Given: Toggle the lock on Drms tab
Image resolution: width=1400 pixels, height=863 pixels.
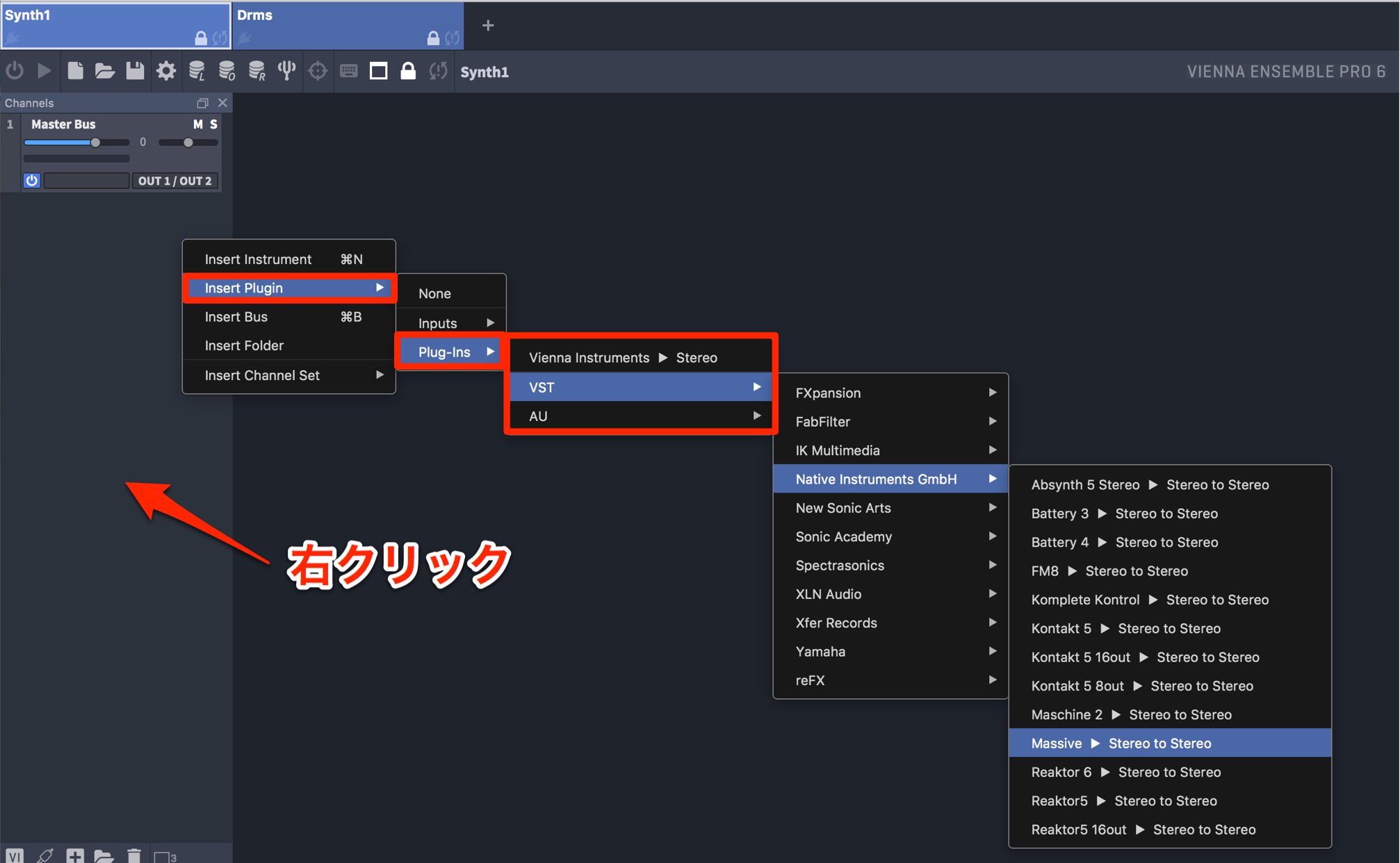Looking at the screenshot, I should [433, 38].
